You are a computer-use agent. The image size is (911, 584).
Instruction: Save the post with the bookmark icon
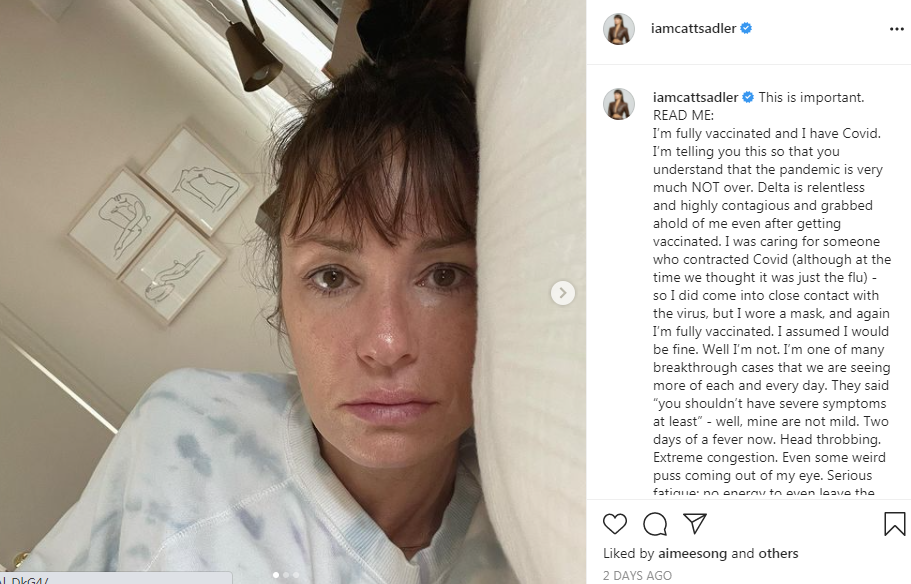(895, 523)
